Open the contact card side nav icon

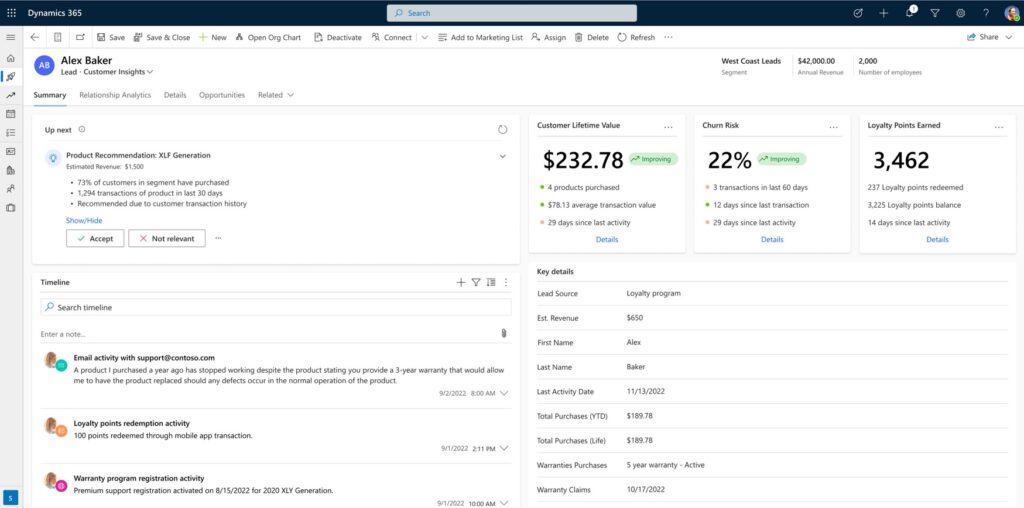pos(10,151)
